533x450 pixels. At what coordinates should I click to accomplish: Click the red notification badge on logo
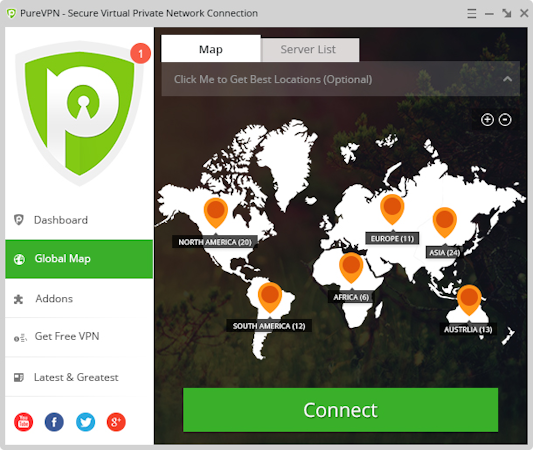pos(140,53)
